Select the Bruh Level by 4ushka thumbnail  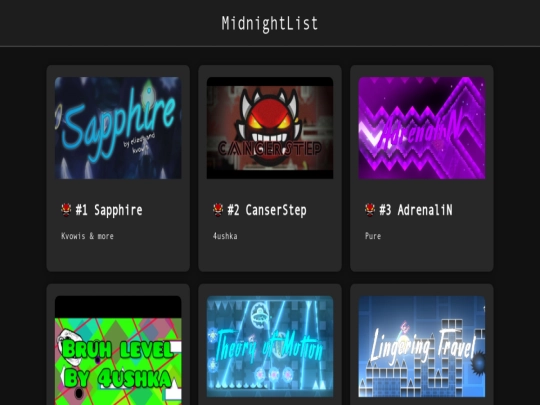[x=118, y=350]
